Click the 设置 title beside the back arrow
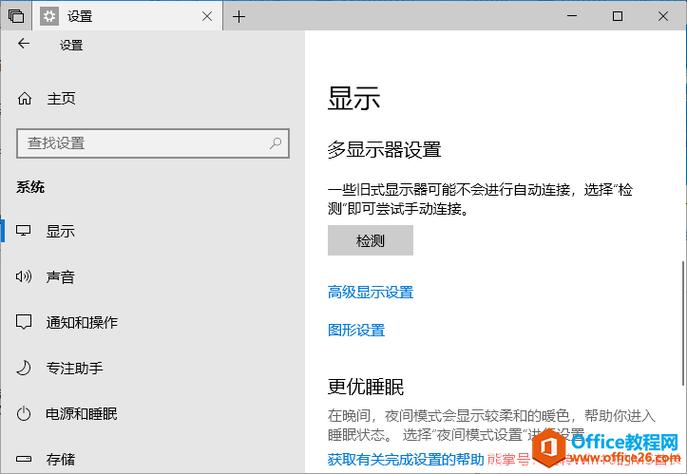The image size is (687, 474). coord(71,45)
